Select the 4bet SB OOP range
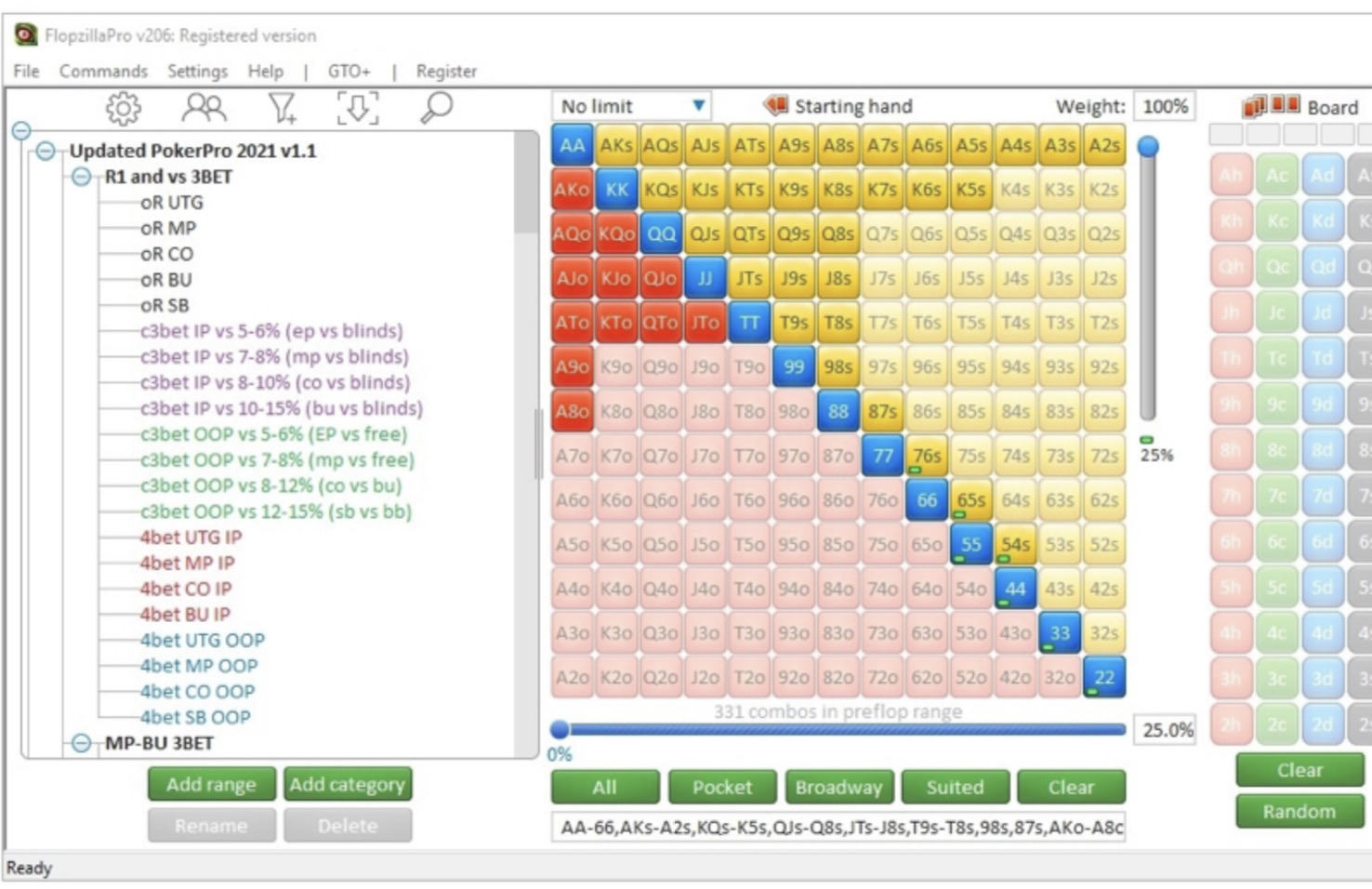The width and height of the screenshot is (1372, 889). pos(195,717)
